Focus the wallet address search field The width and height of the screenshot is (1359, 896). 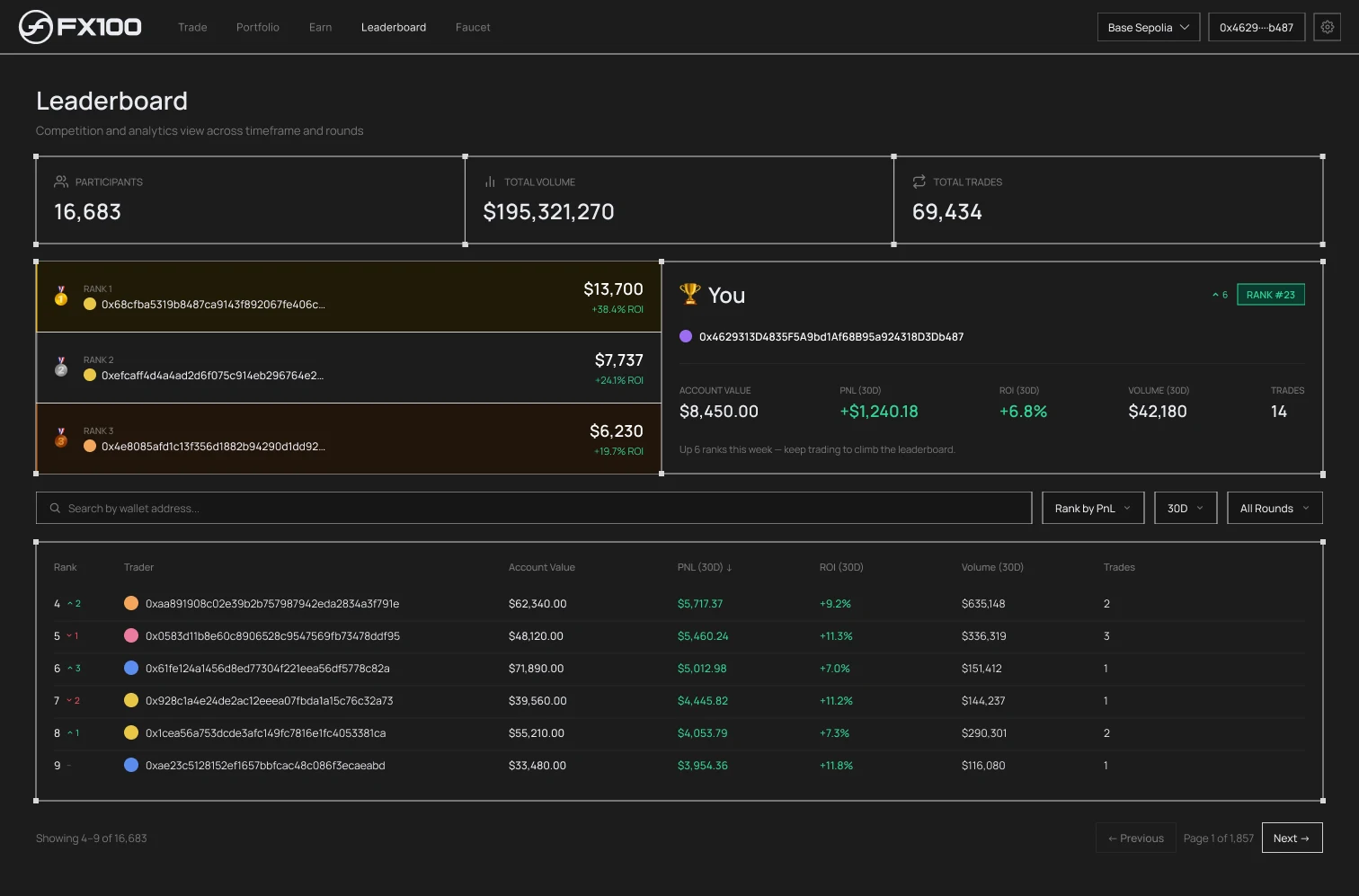534,508
